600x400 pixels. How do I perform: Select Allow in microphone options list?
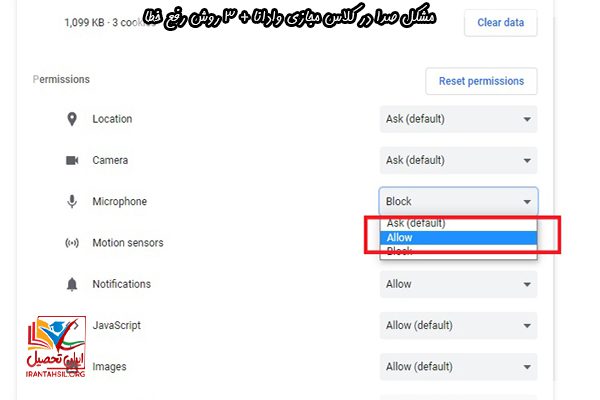458,238
